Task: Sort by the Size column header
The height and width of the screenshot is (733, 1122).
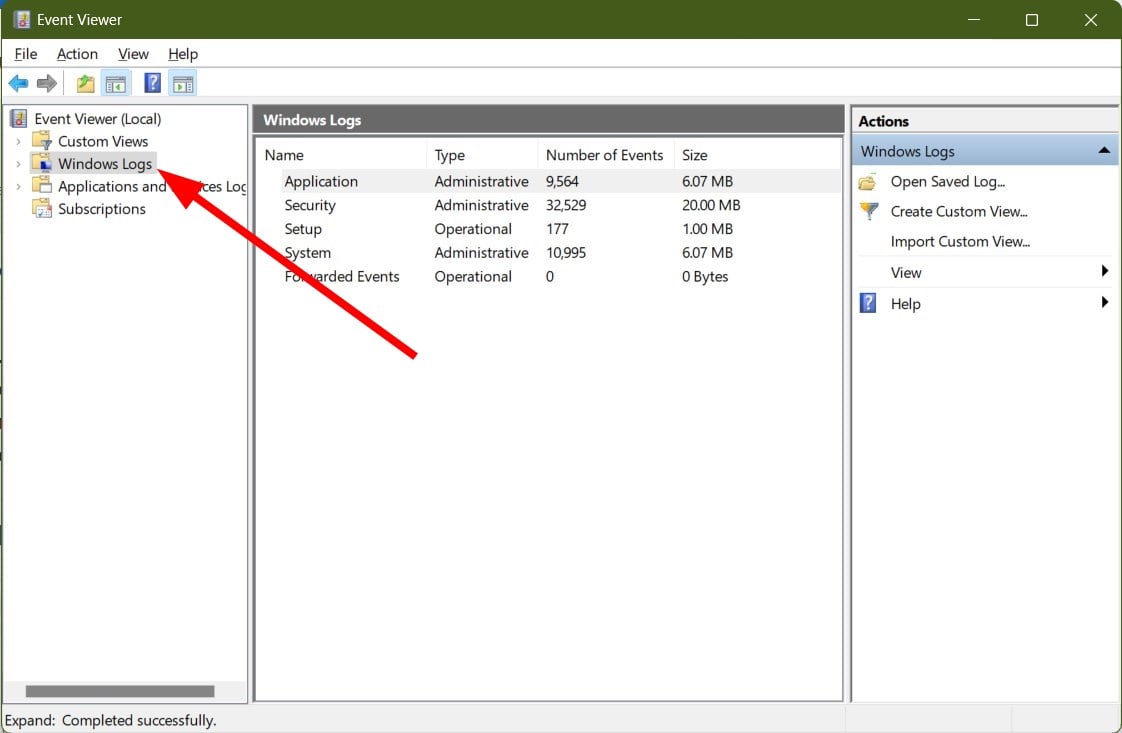Action: point(757,155)
